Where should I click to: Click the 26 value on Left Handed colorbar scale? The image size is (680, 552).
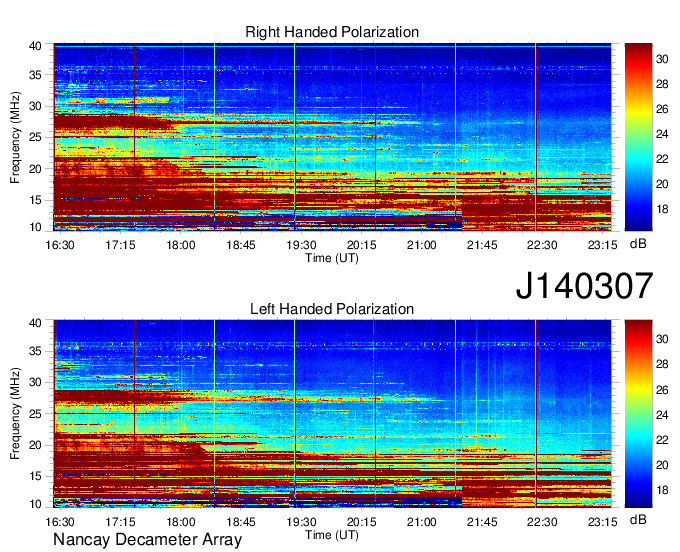coord(662,390)
